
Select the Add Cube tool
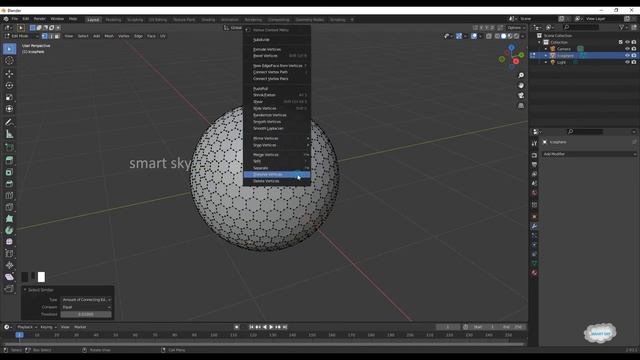[x=9, y=147]
